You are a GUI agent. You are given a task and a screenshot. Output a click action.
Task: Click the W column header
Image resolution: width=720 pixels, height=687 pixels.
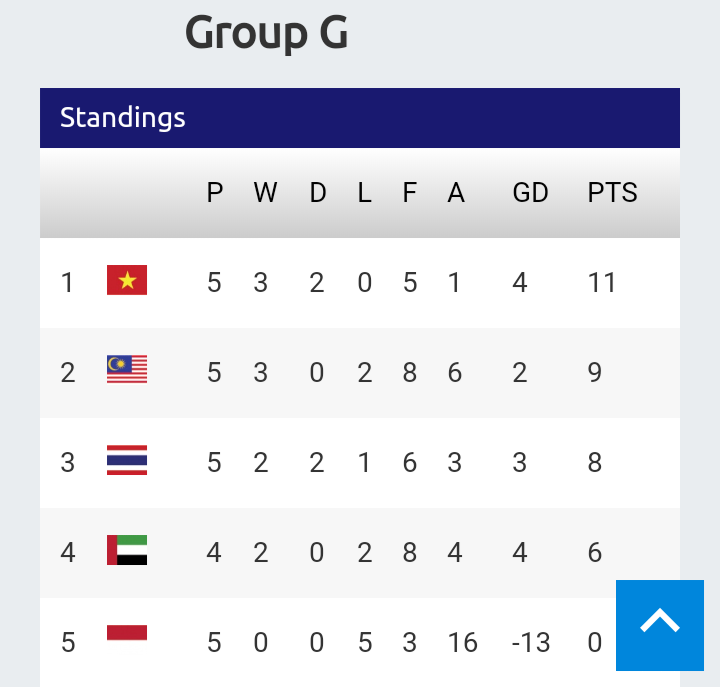pyautogui.click(x=265, y=193)
